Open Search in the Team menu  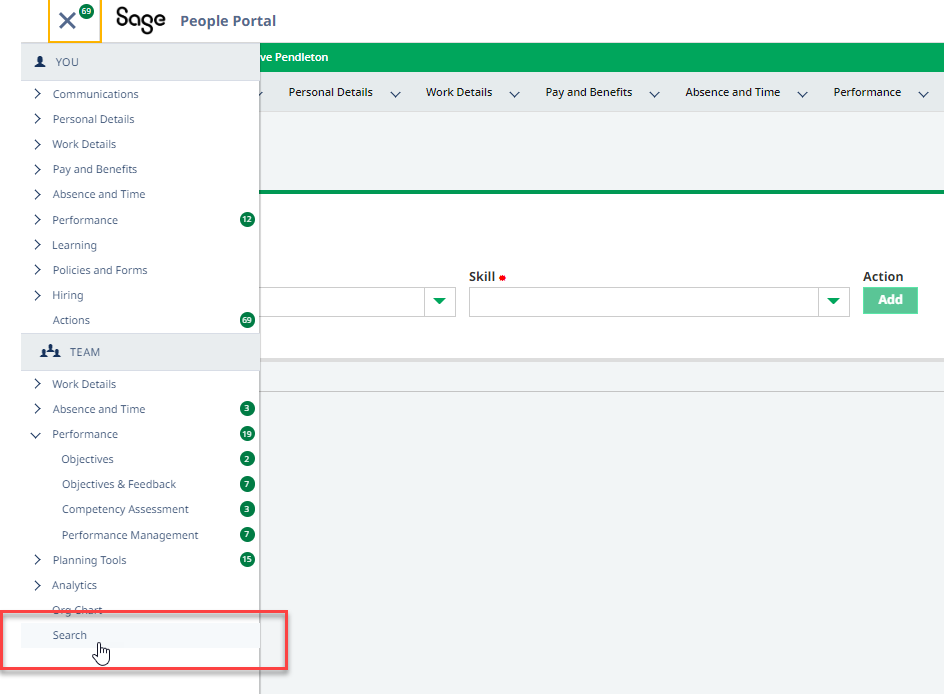(70, 635)
